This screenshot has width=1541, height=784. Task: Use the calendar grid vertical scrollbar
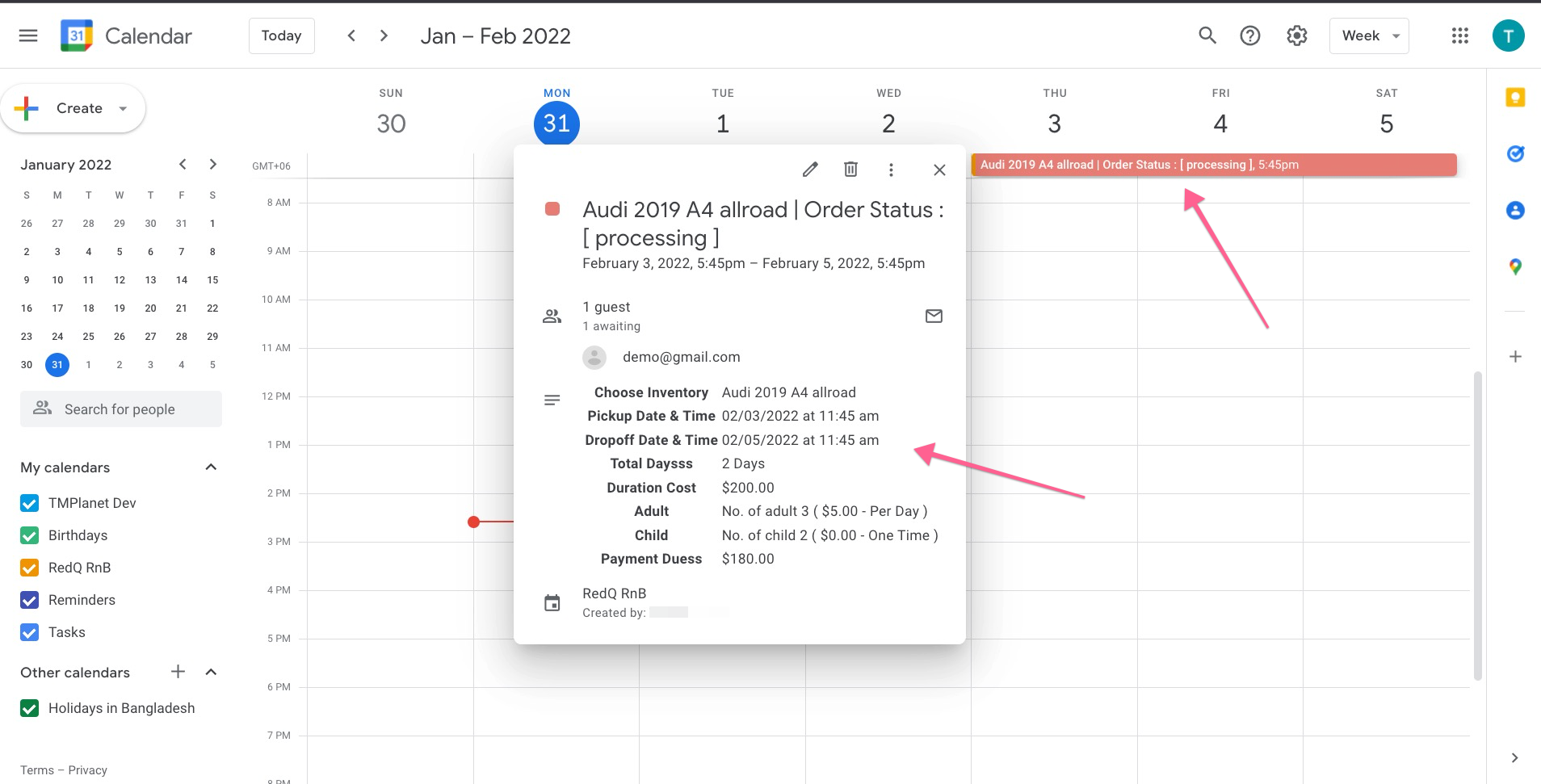click(1478, 525)
